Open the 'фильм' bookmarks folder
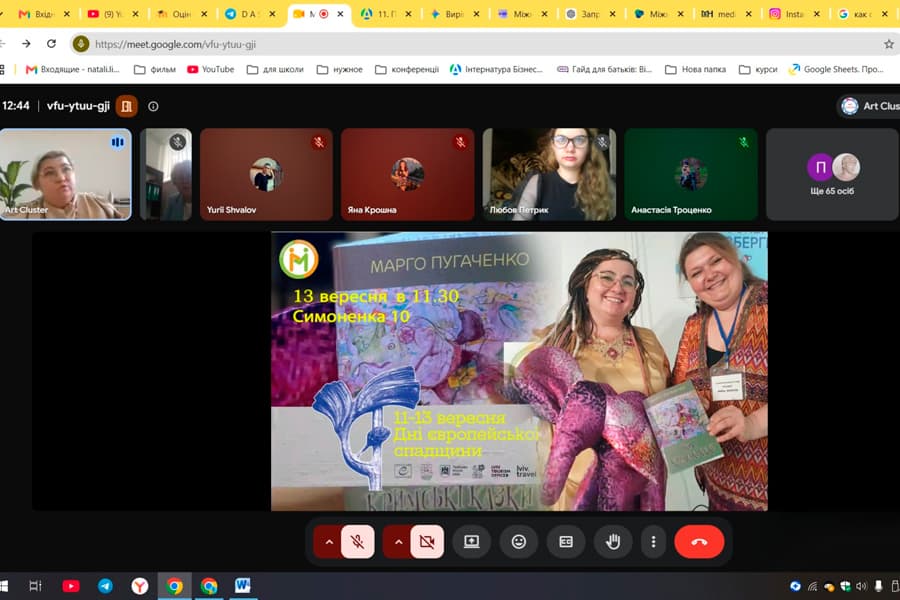Viewport: 900px width, 600px height. coord(155,69)
